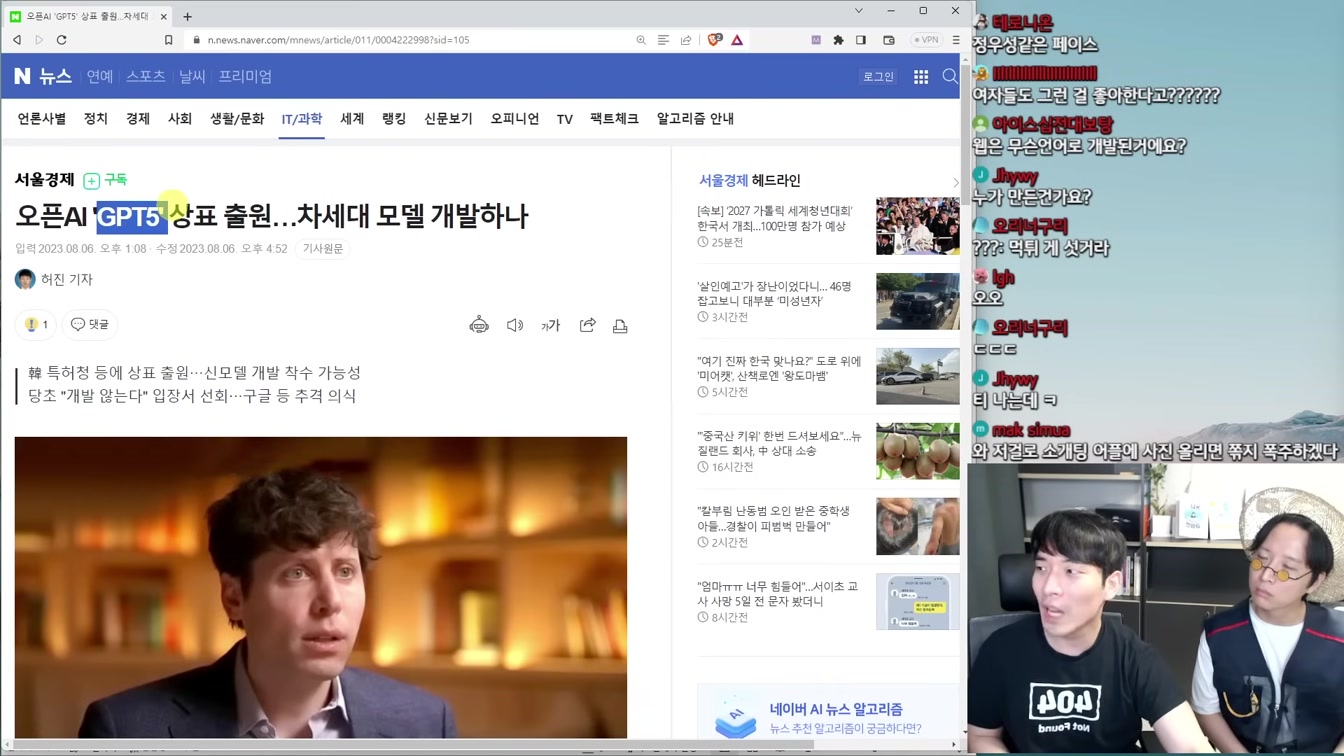Open headline '살인예고'가 장난이었다니
Viewport: 1344px width, 756px height.
[x=774, y=294]
